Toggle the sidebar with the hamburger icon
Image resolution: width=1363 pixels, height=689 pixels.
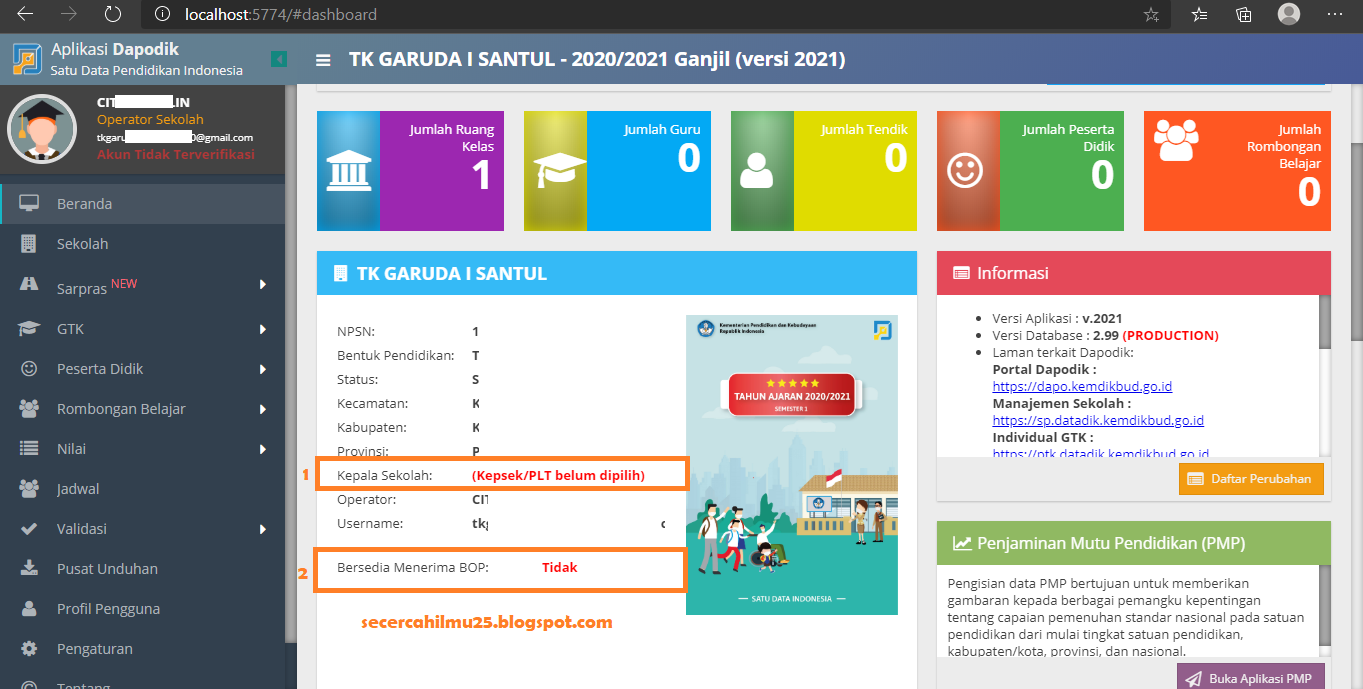pyautogui.click(x=322, y=60)
